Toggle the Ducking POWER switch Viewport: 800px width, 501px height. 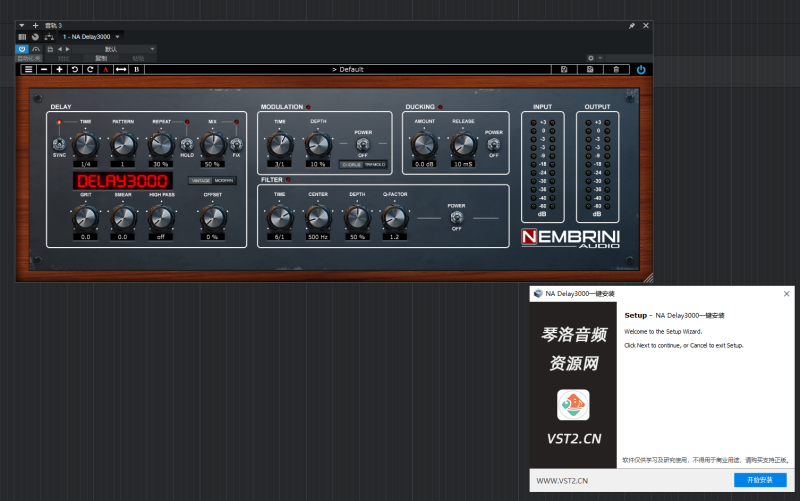[x=493, y=144]
